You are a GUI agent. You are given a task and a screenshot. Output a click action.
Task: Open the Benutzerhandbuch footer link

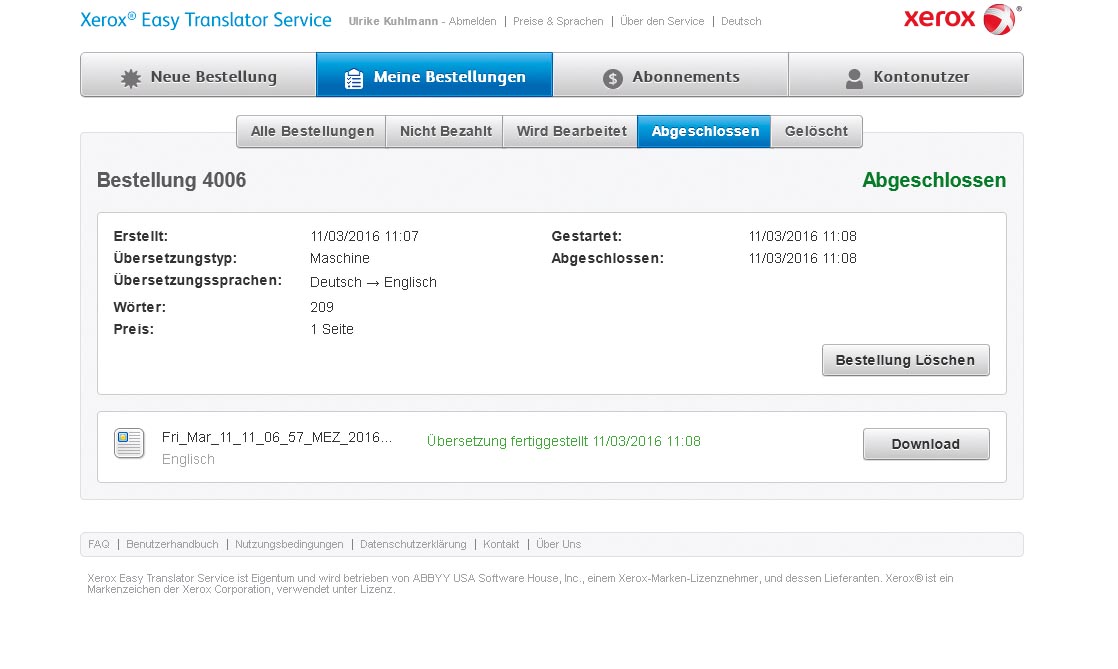172,544
